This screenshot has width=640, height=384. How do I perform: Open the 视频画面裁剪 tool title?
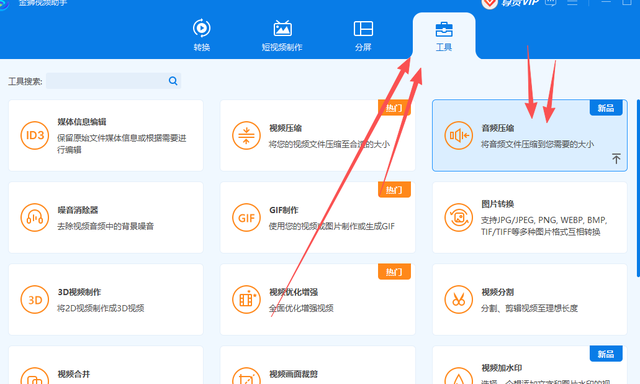[x=293, y=374]
